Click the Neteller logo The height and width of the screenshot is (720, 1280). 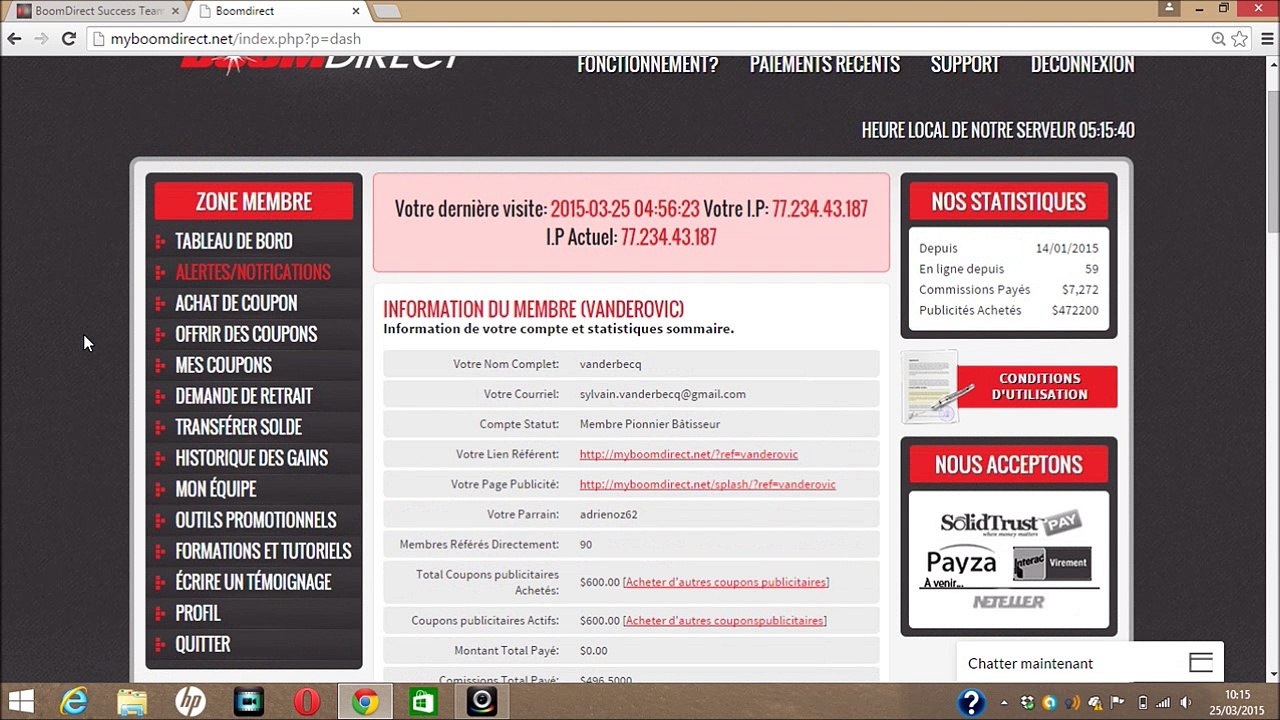[x=1009, y=602]
